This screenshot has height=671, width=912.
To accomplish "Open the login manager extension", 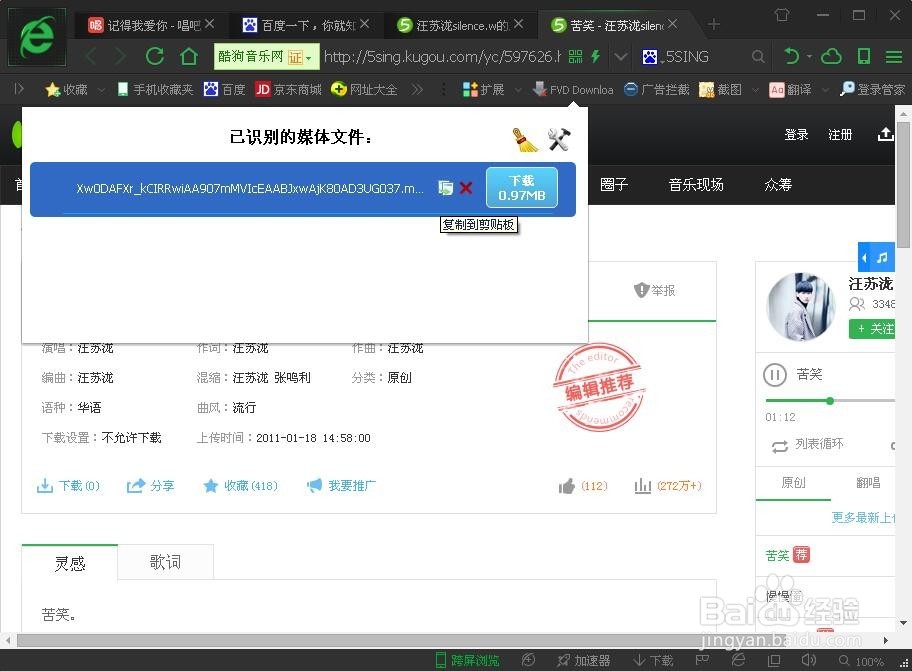I will point(872,90).
